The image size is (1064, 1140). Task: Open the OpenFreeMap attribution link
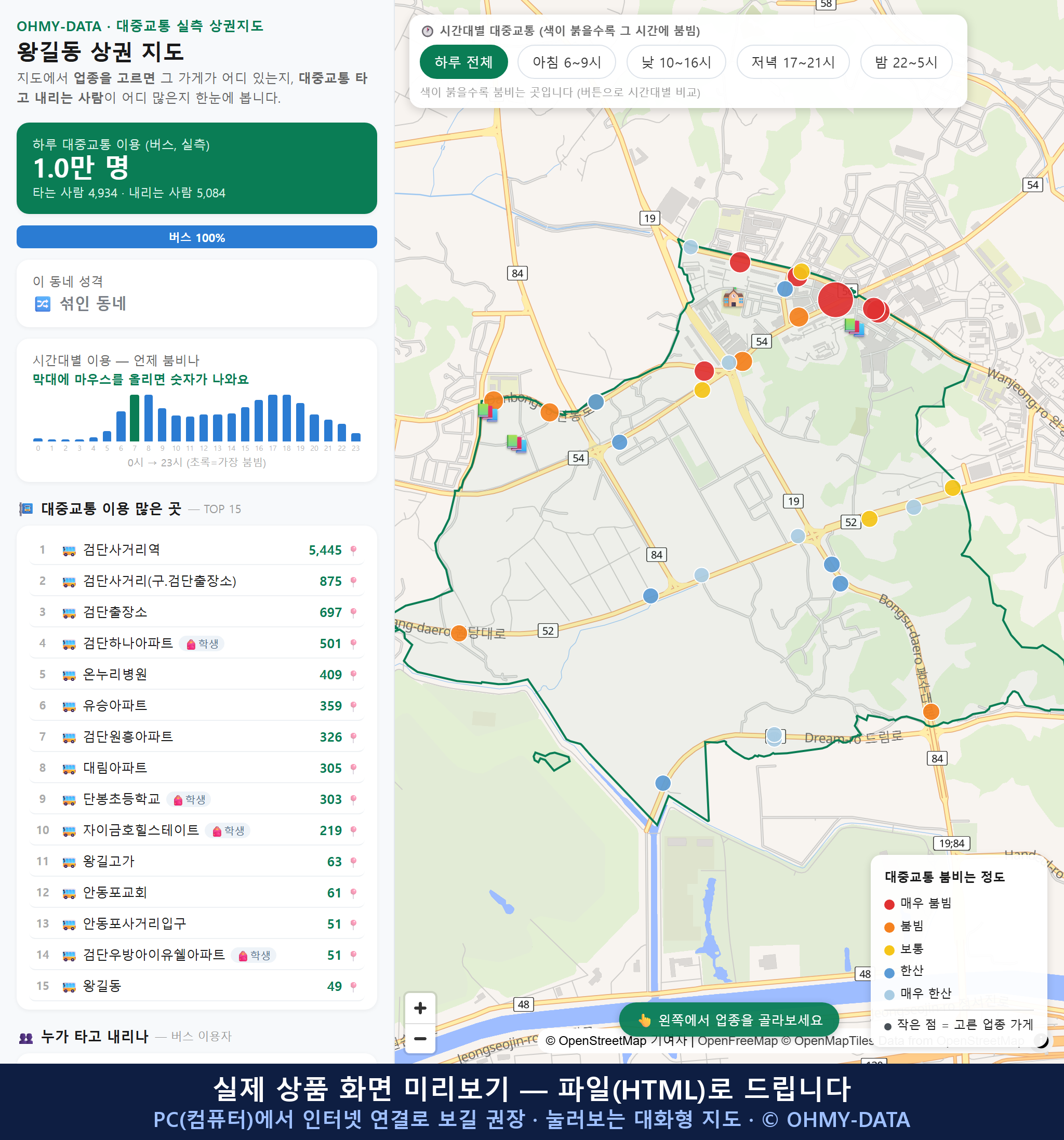point(738,1041)
